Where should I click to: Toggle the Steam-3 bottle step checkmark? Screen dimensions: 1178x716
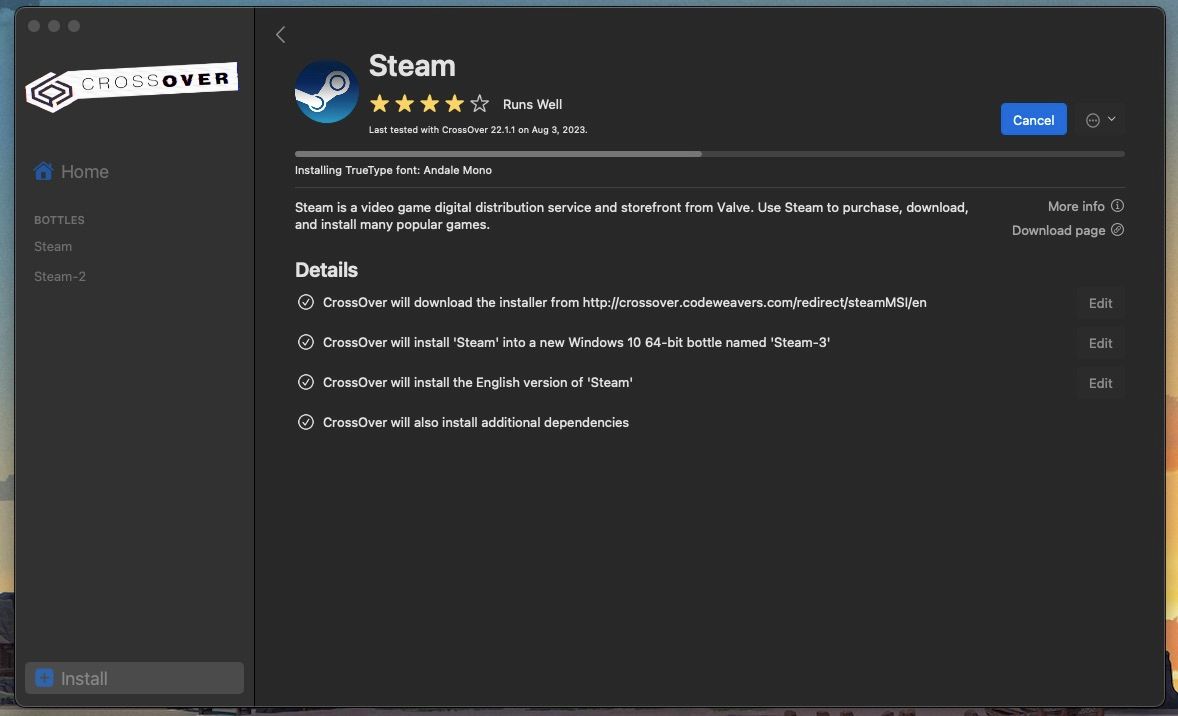(306, 341)
